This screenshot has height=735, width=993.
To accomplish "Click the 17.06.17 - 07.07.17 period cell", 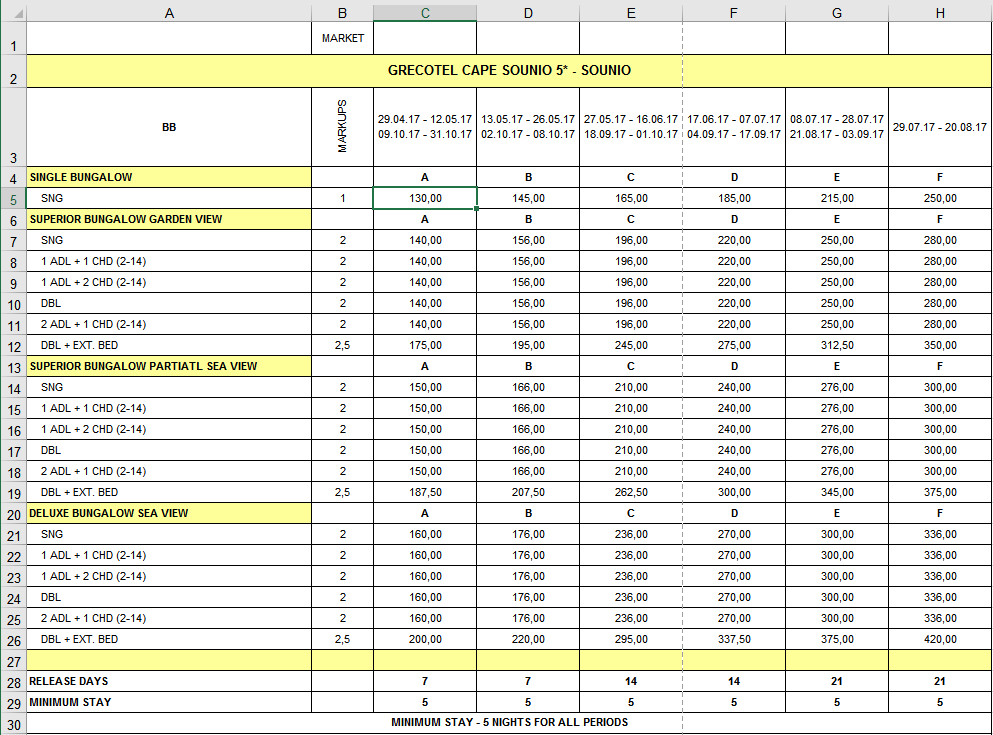I will pos(734,127).
